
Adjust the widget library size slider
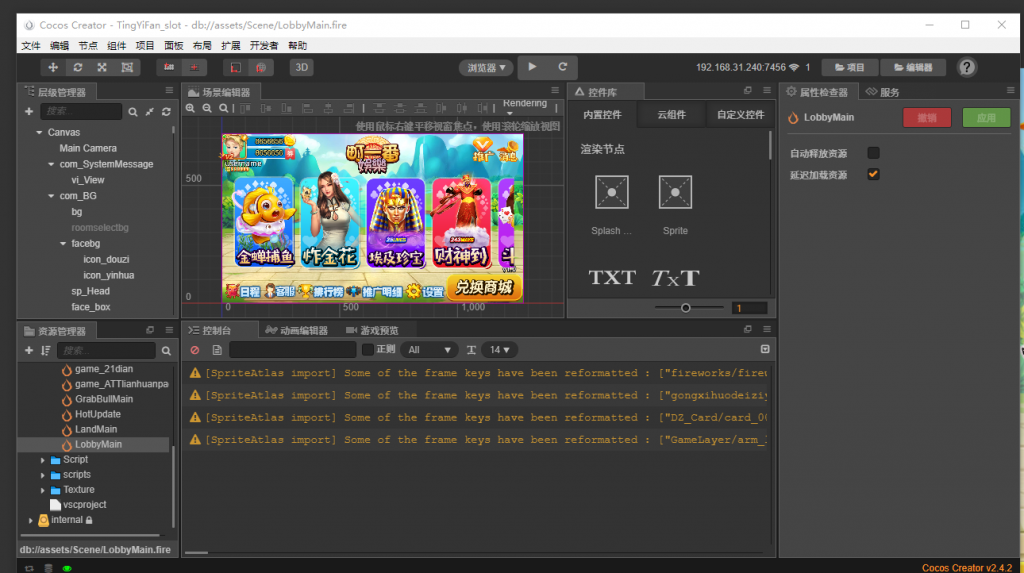point(686,308)
